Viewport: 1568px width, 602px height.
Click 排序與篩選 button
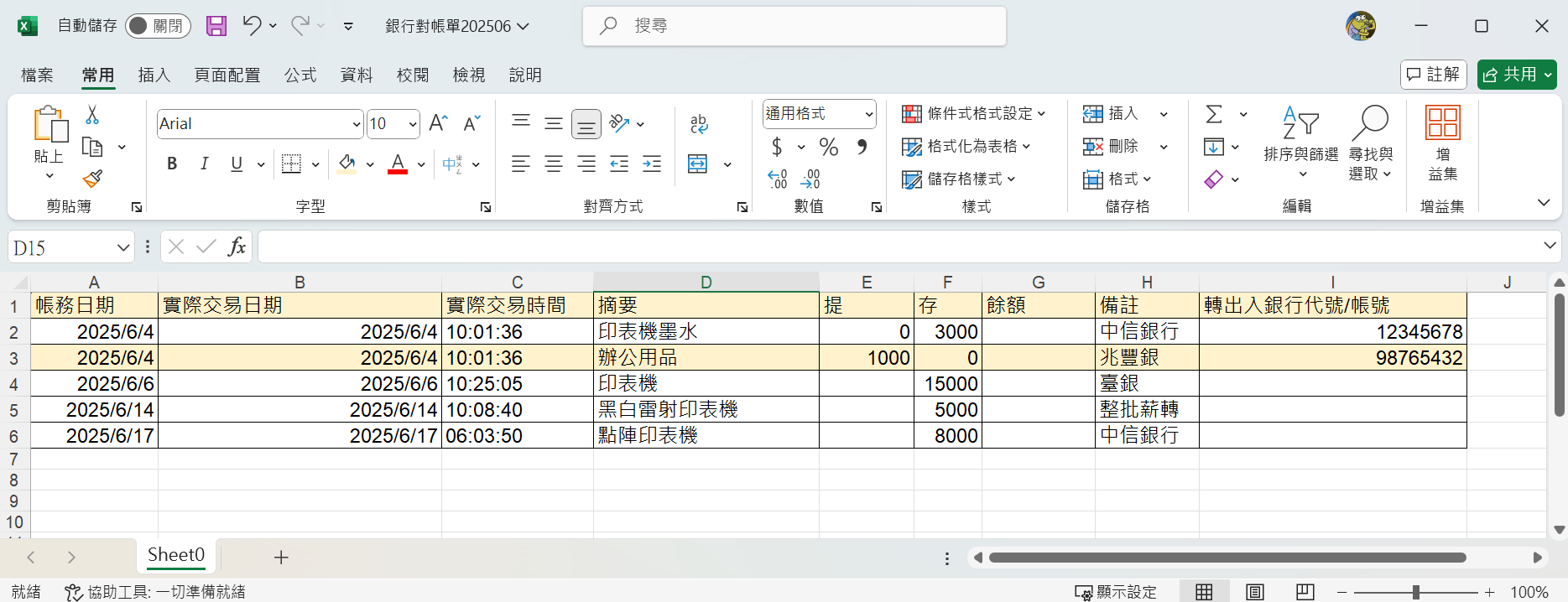(1301, 143)
